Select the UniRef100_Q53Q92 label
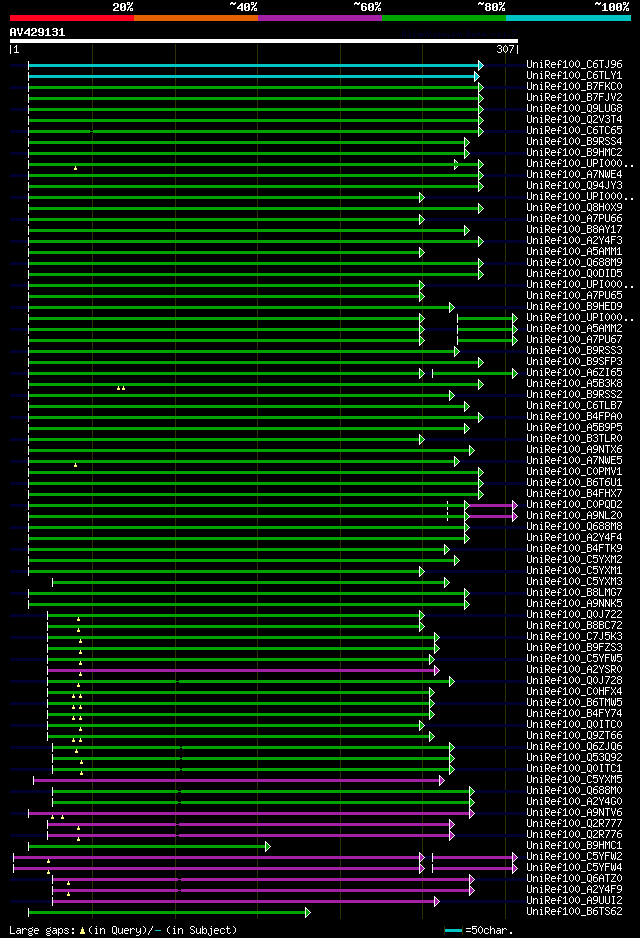 coord(574,757)
